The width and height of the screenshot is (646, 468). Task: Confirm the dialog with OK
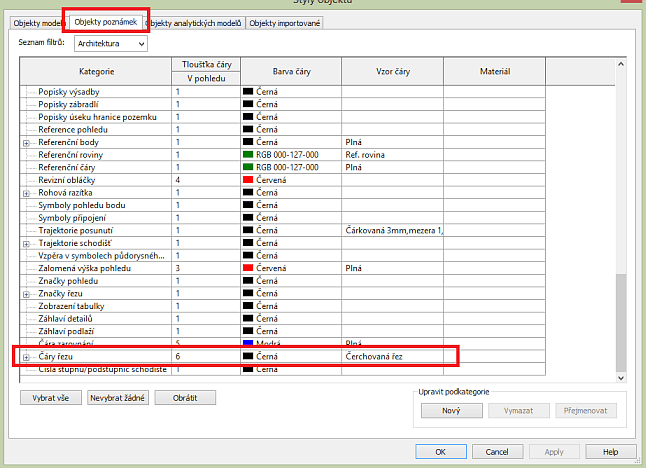click(440, 452)
